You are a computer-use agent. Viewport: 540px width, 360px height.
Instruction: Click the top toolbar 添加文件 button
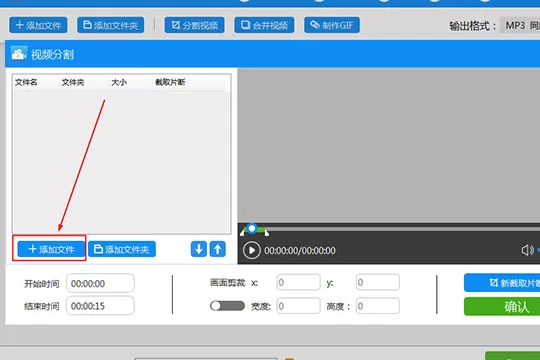(38, 25)
